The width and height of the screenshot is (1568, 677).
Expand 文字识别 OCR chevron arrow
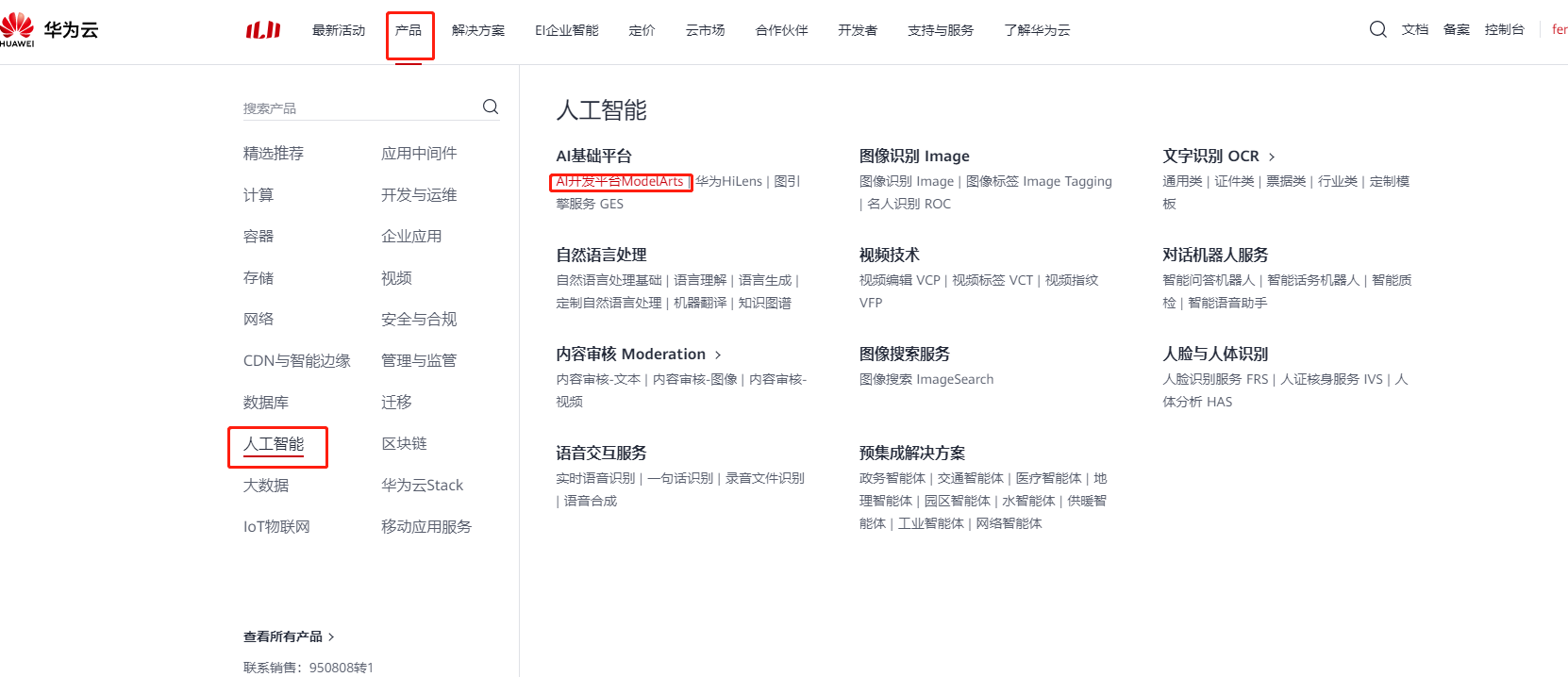coord(1272,157)
